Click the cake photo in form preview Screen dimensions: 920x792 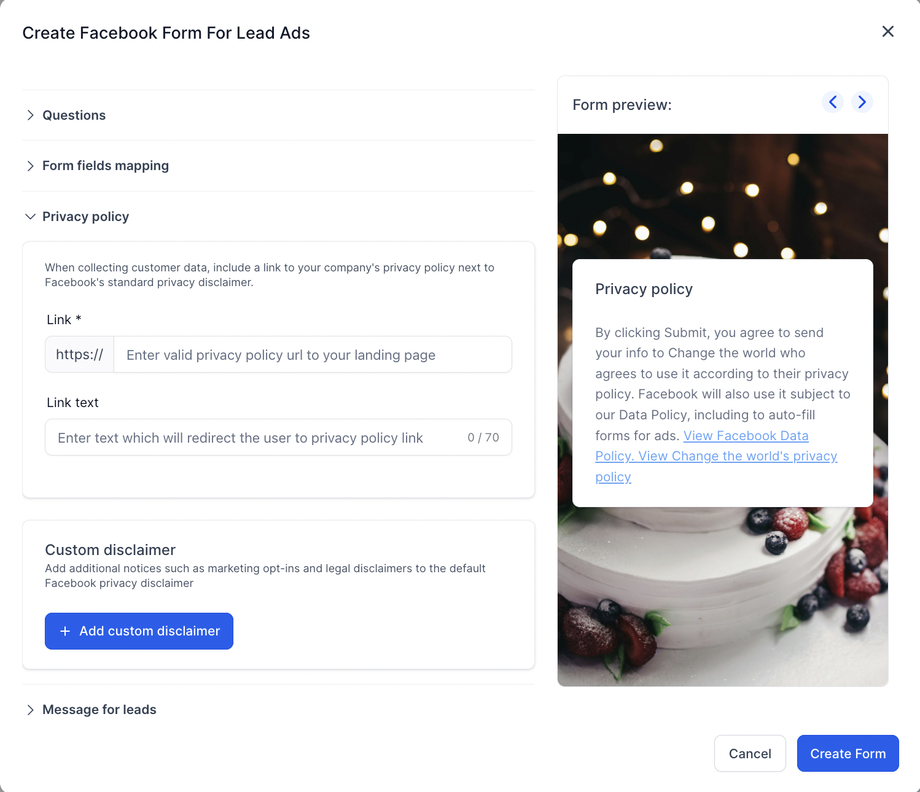pyautogui.click(x=720, y=600)
